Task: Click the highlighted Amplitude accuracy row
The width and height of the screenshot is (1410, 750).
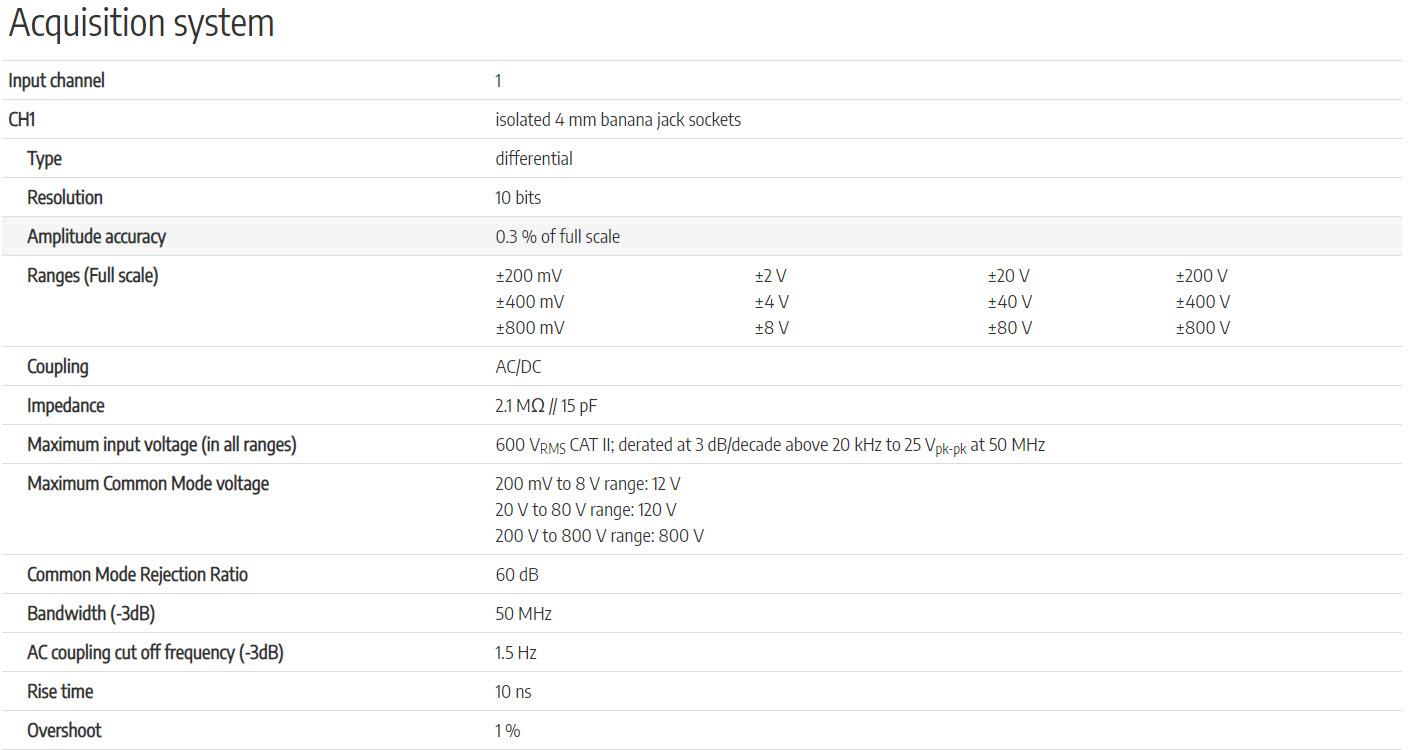Action: 705,237
